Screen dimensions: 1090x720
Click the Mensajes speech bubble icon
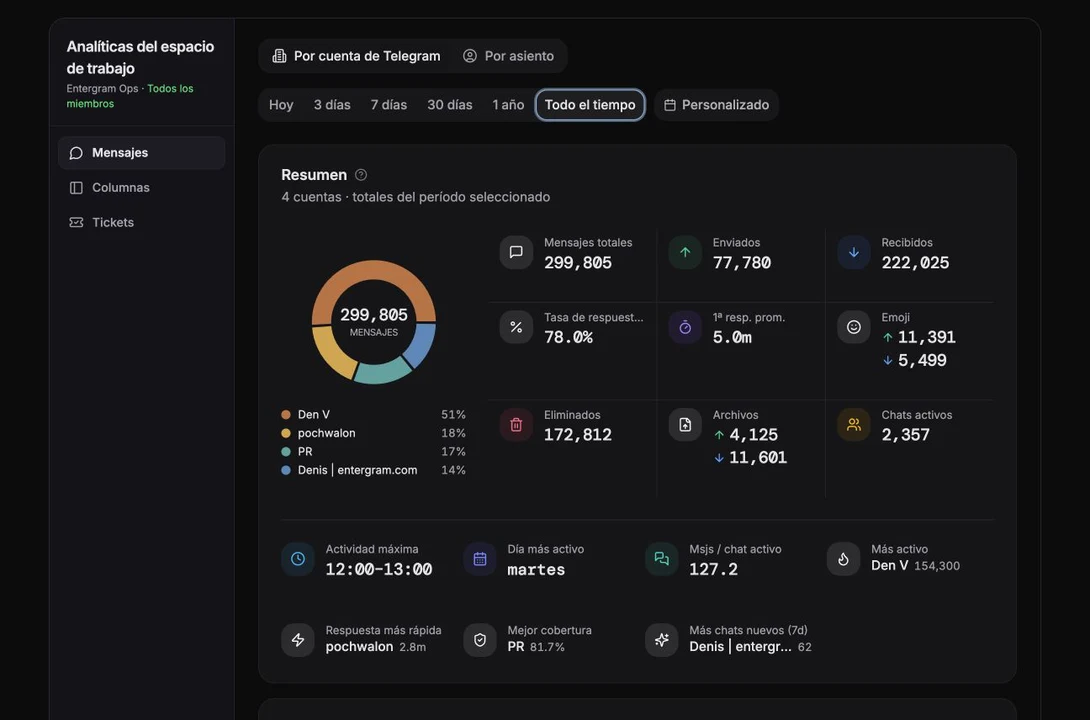point(76,153)
